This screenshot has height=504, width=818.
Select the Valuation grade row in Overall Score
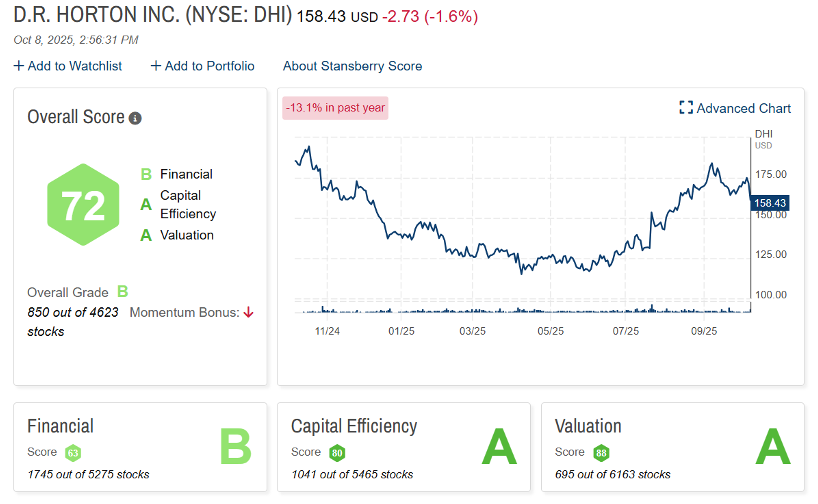coord(177,235)
